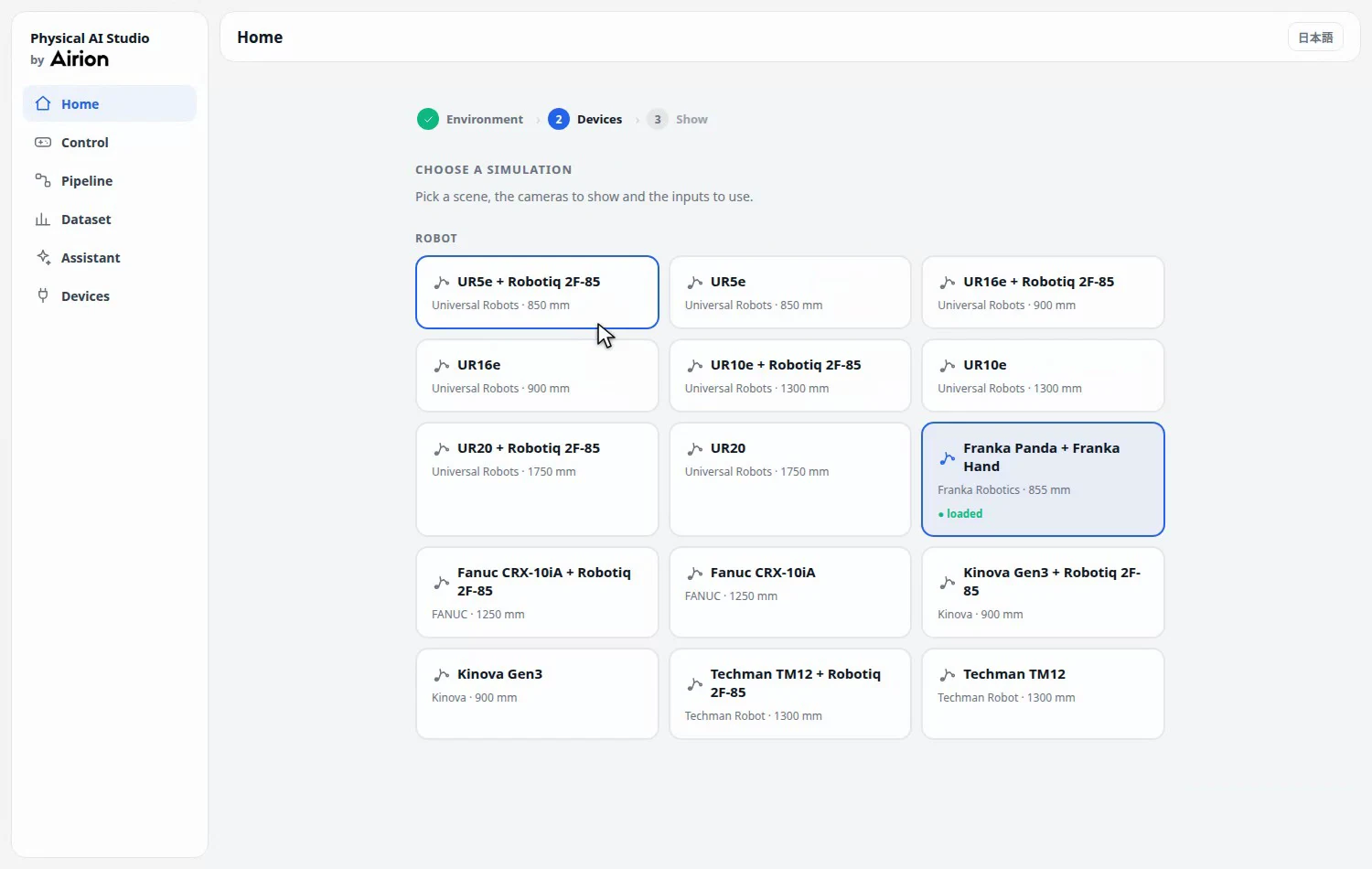Click the Assistant sparkle icon
1372x869 pixels.
pos(43,257)
